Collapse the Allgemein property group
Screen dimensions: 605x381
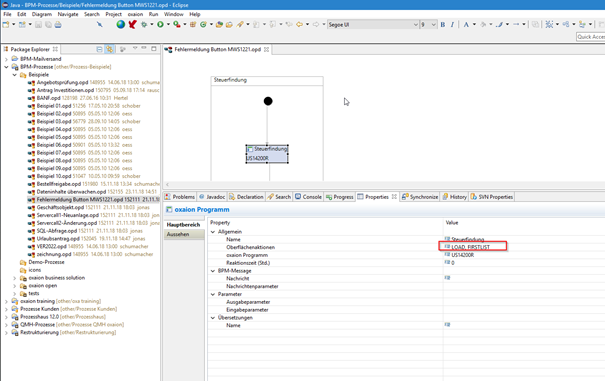[213, 232]
